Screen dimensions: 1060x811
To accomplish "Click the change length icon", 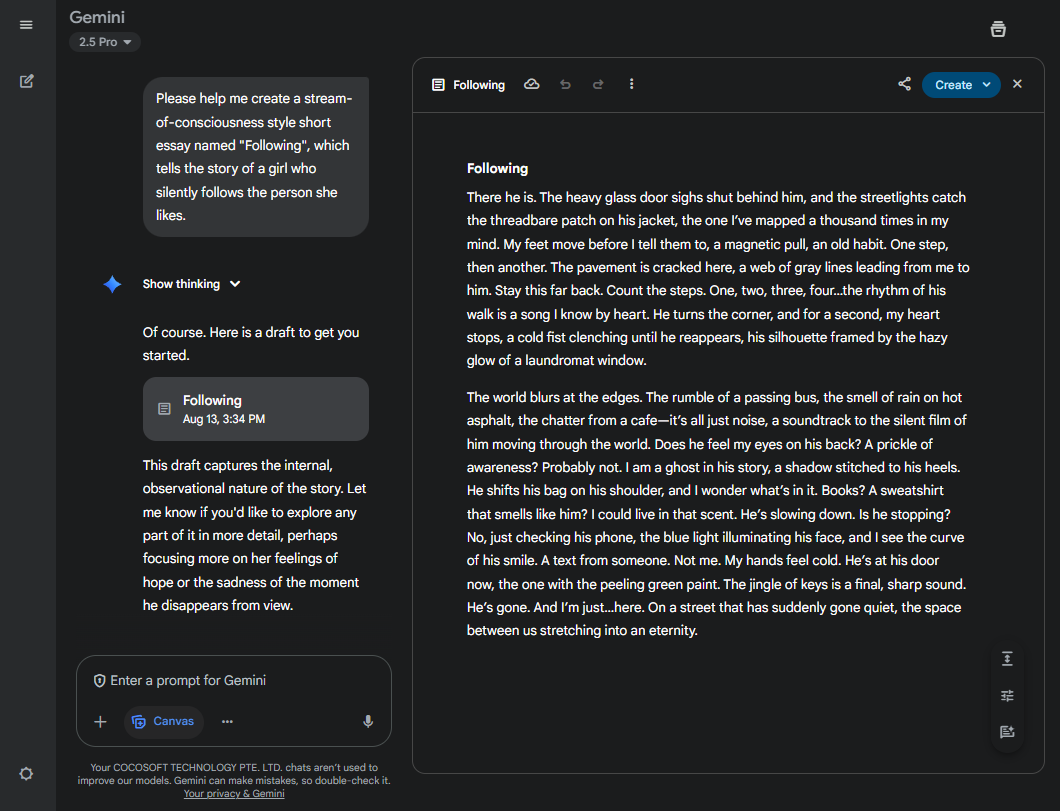I will (x=1007, y=658).
